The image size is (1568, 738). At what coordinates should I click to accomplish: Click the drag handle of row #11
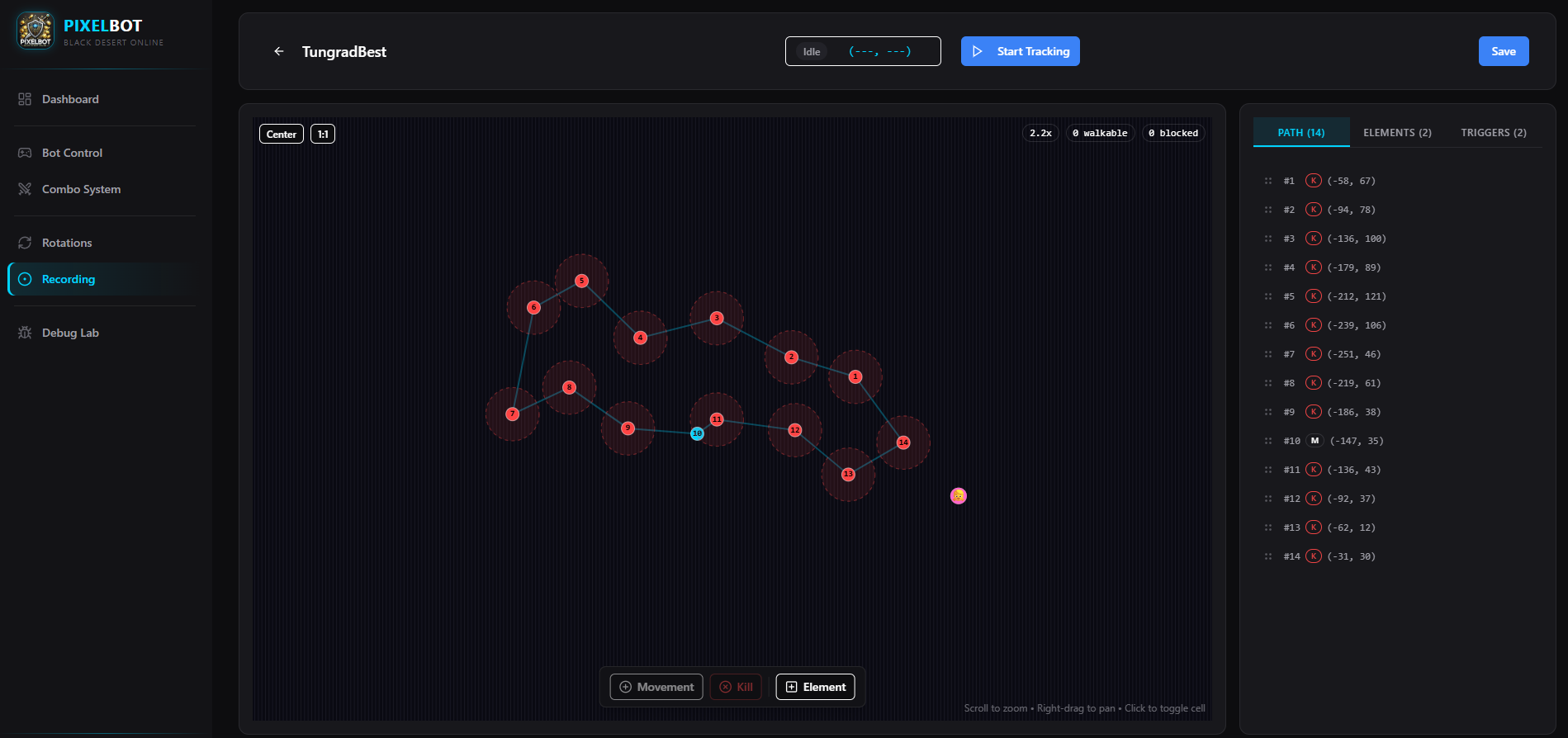pyautogui.click(x=1268, y=470)
